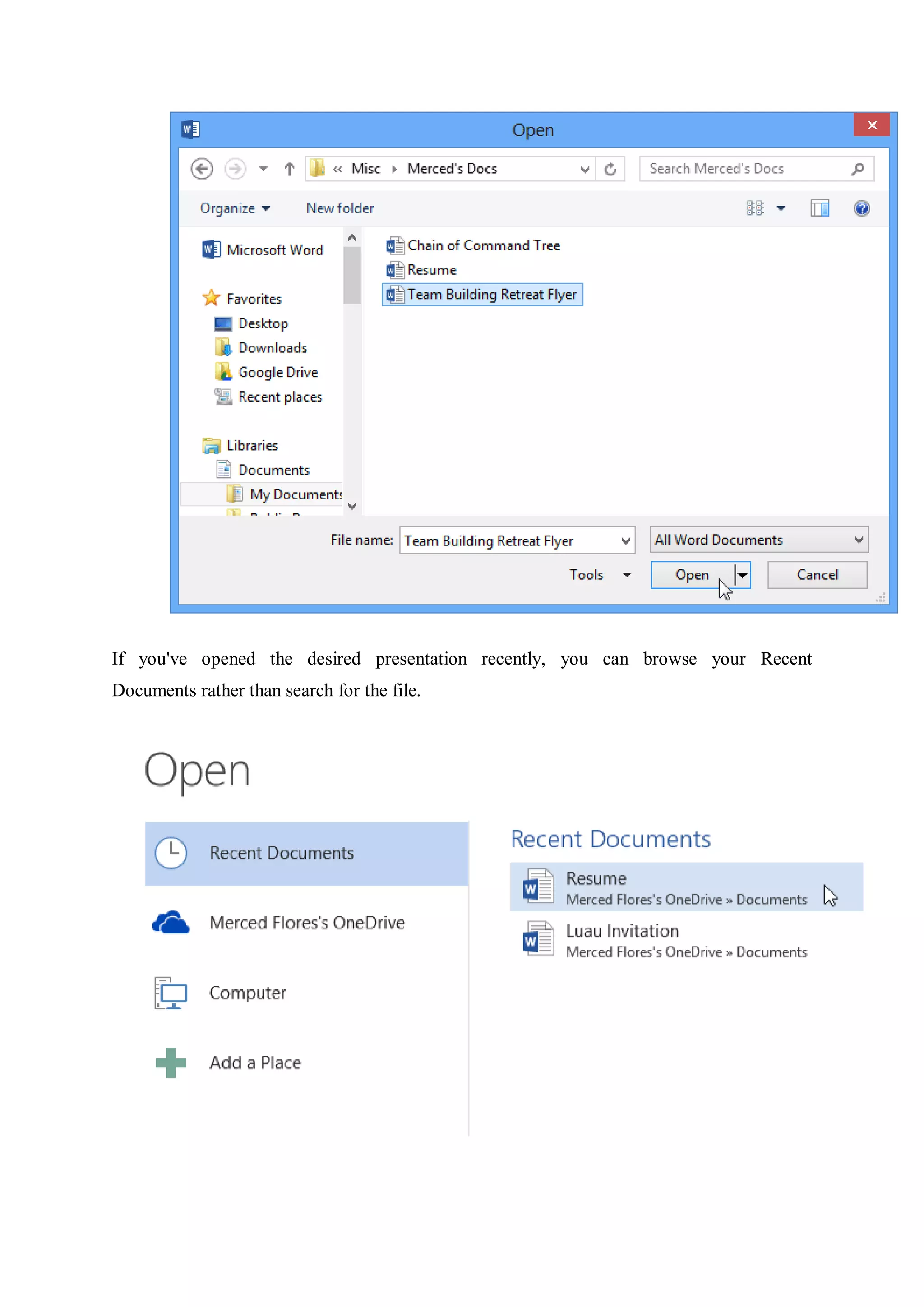
Task: Open the Tools menu
Action: click(600, 575)
